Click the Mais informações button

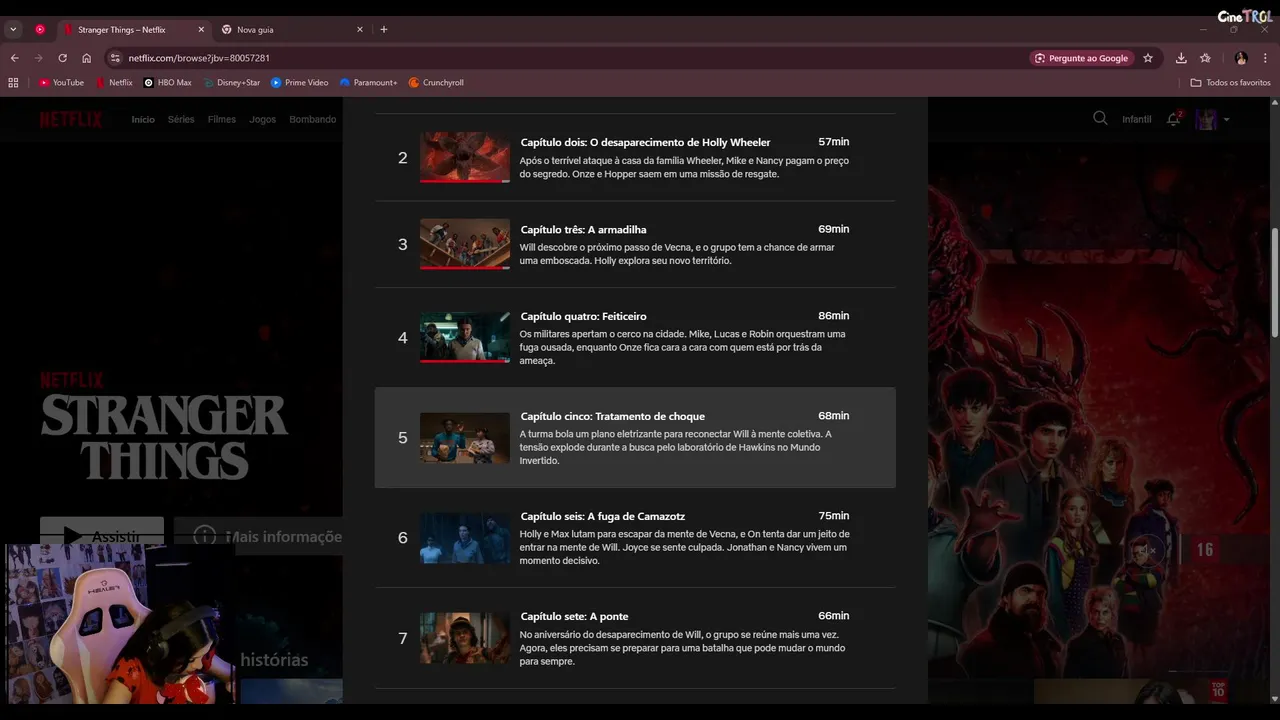(259, 536)
